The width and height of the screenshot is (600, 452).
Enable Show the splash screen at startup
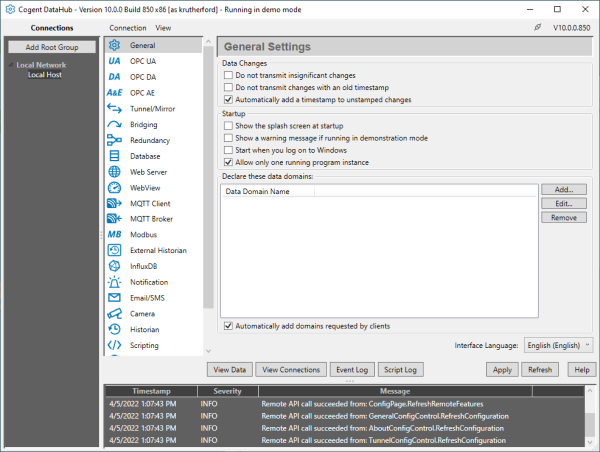[228, 126]
